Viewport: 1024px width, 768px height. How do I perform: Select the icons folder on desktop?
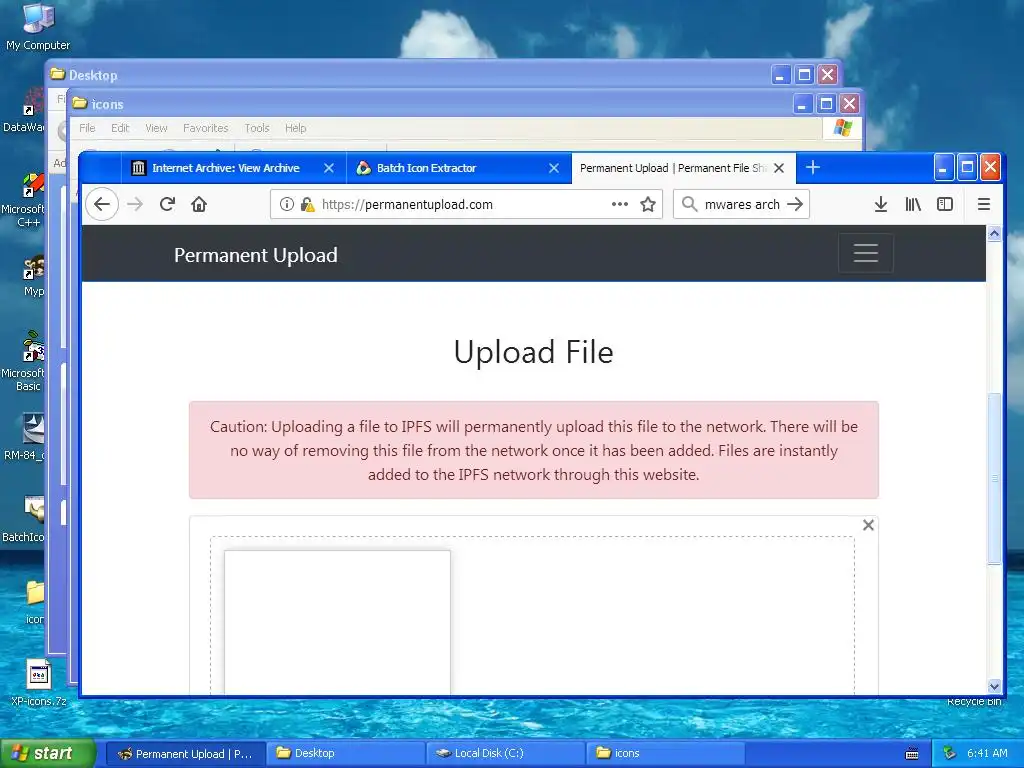(x=34, y=601)
